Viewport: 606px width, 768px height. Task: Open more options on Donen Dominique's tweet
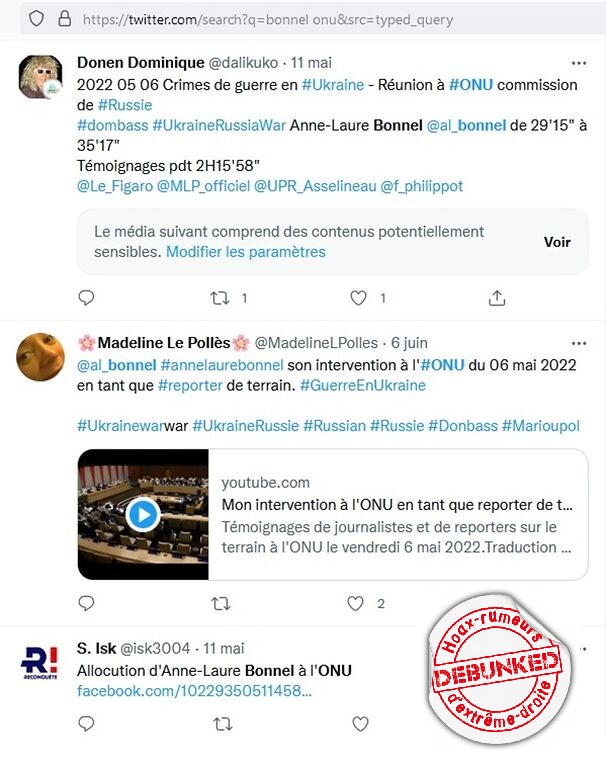[x=579, y=63]
